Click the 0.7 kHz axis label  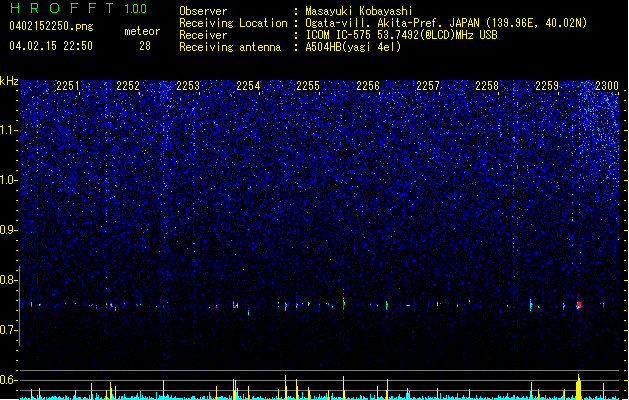click(x=9, y=330)
